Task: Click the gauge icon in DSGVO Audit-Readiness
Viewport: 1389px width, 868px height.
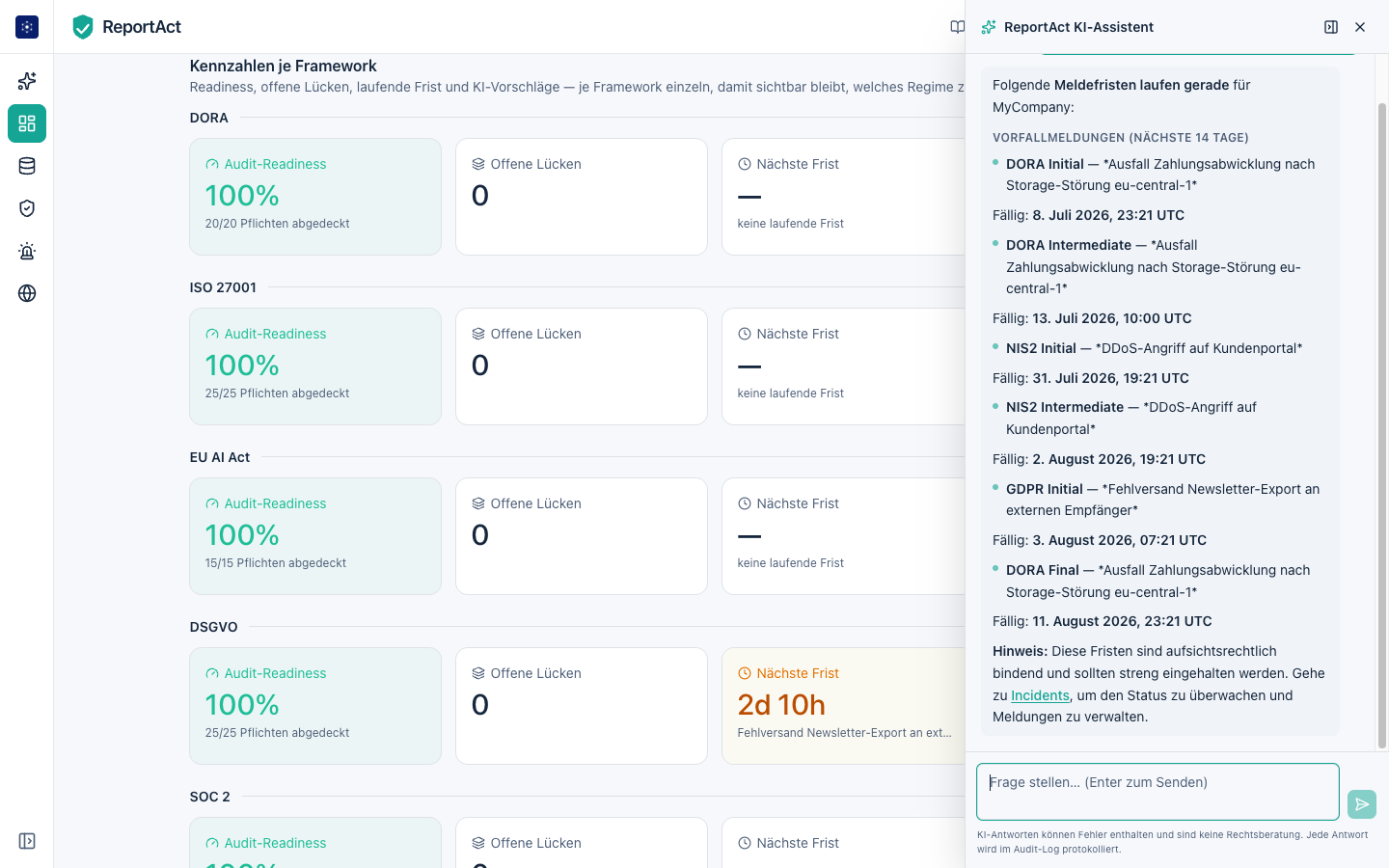Action: 212,673
